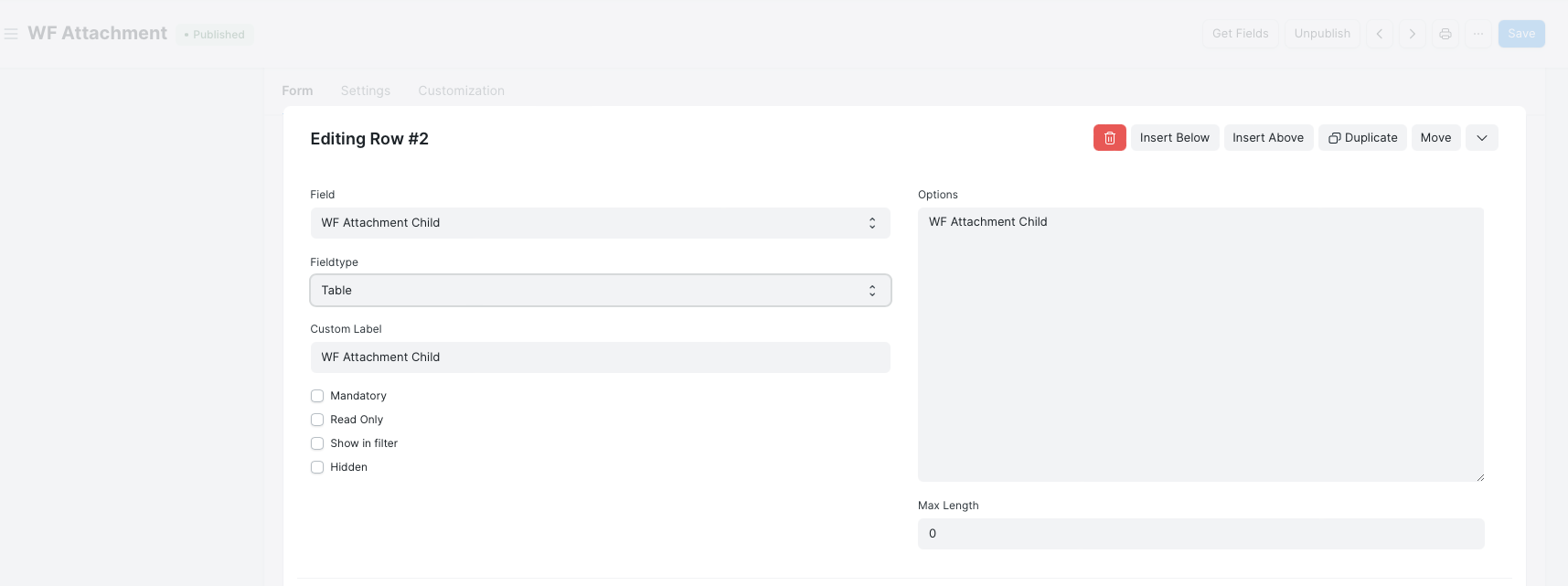Click the Editing Row #2 heading
Image resolution: width=1568 pixels, height=586 pixels.
coord(369,139)
